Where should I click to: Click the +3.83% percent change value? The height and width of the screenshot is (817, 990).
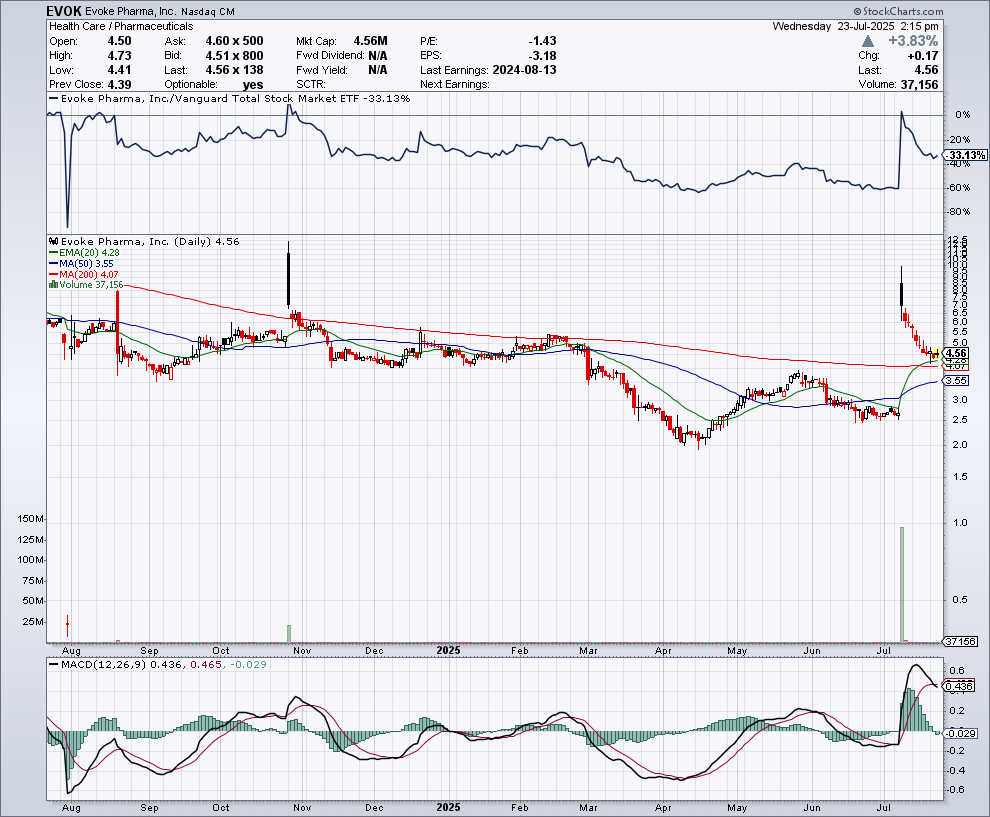913,41
